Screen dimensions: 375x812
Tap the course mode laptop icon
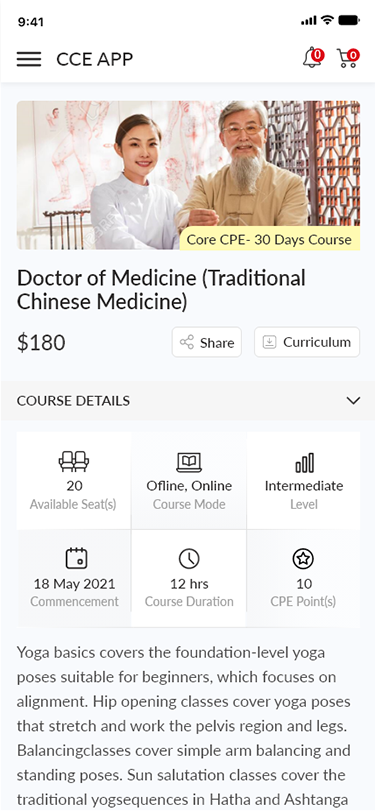click(x=189, y=462)
